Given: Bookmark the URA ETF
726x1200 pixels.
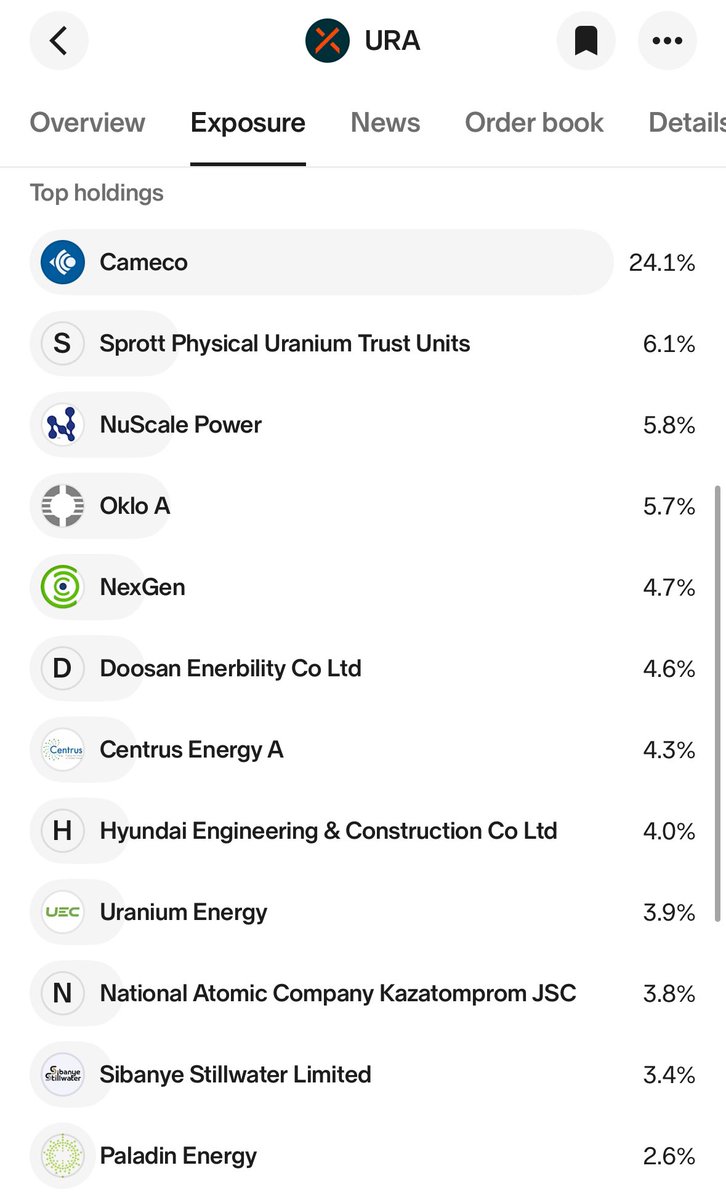Looking at the screenshot, I should (x=585, y=41).
